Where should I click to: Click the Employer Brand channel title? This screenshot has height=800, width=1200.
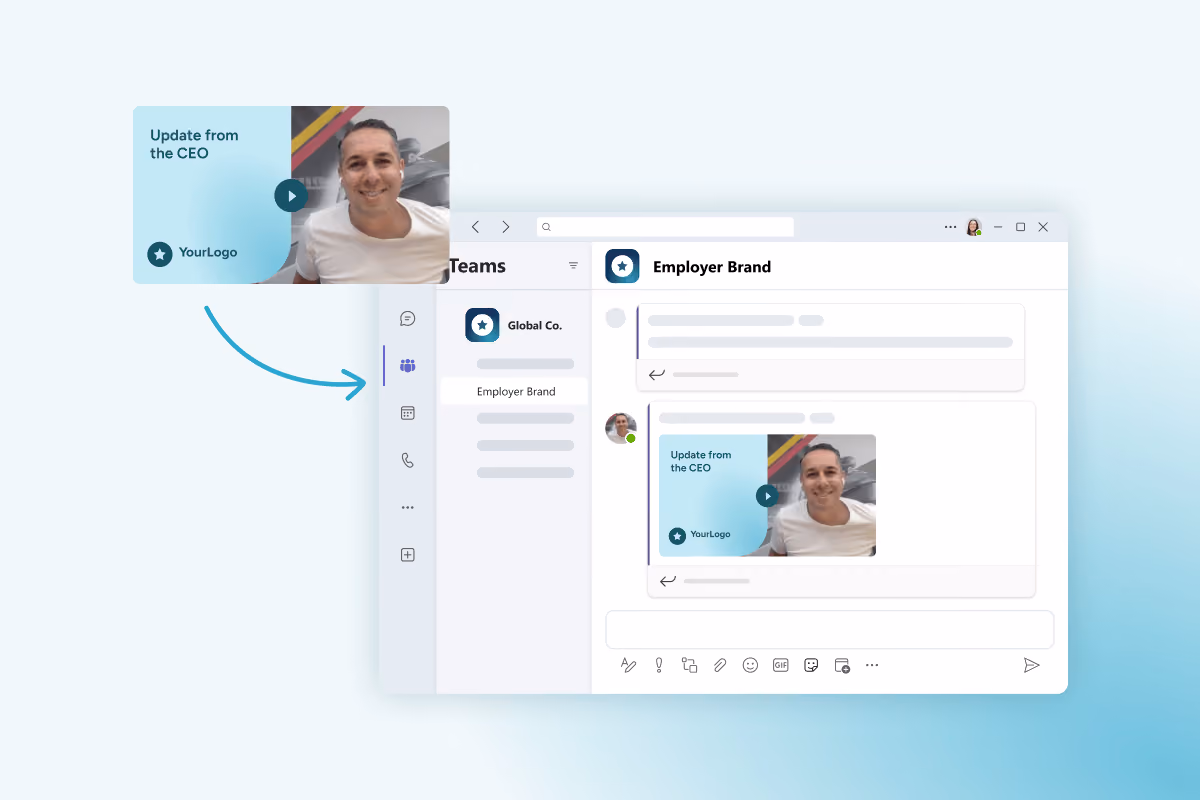712,267
